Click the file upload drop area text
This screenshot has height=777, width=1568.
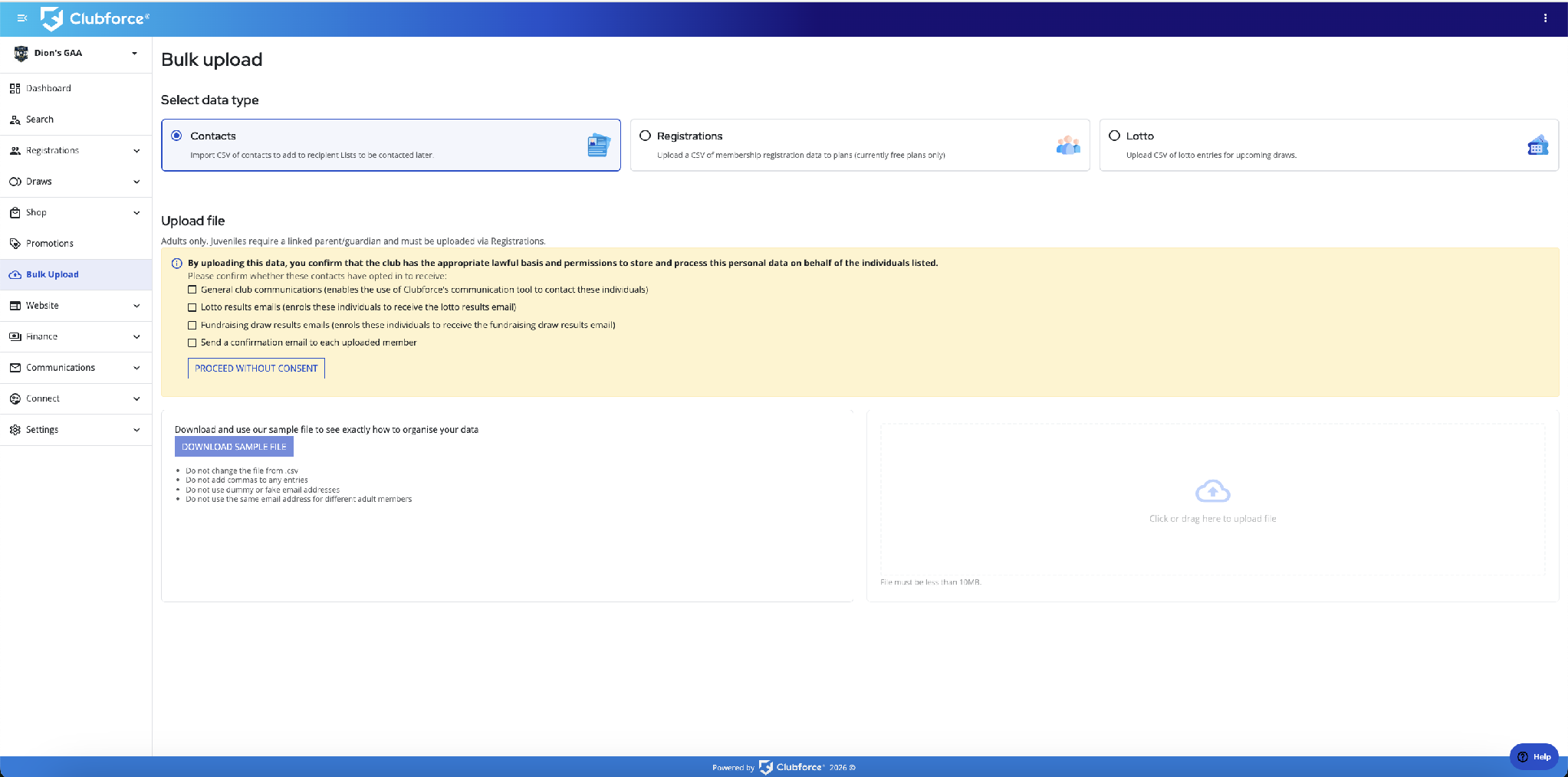pyautogui.click(x=1212, y=519)
